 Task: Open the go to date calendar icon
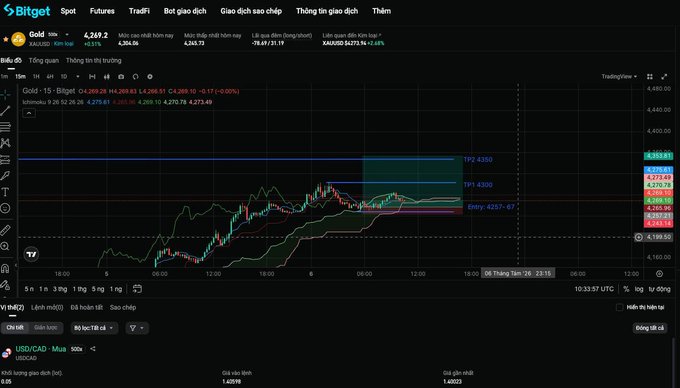click(x=137, y=289)
